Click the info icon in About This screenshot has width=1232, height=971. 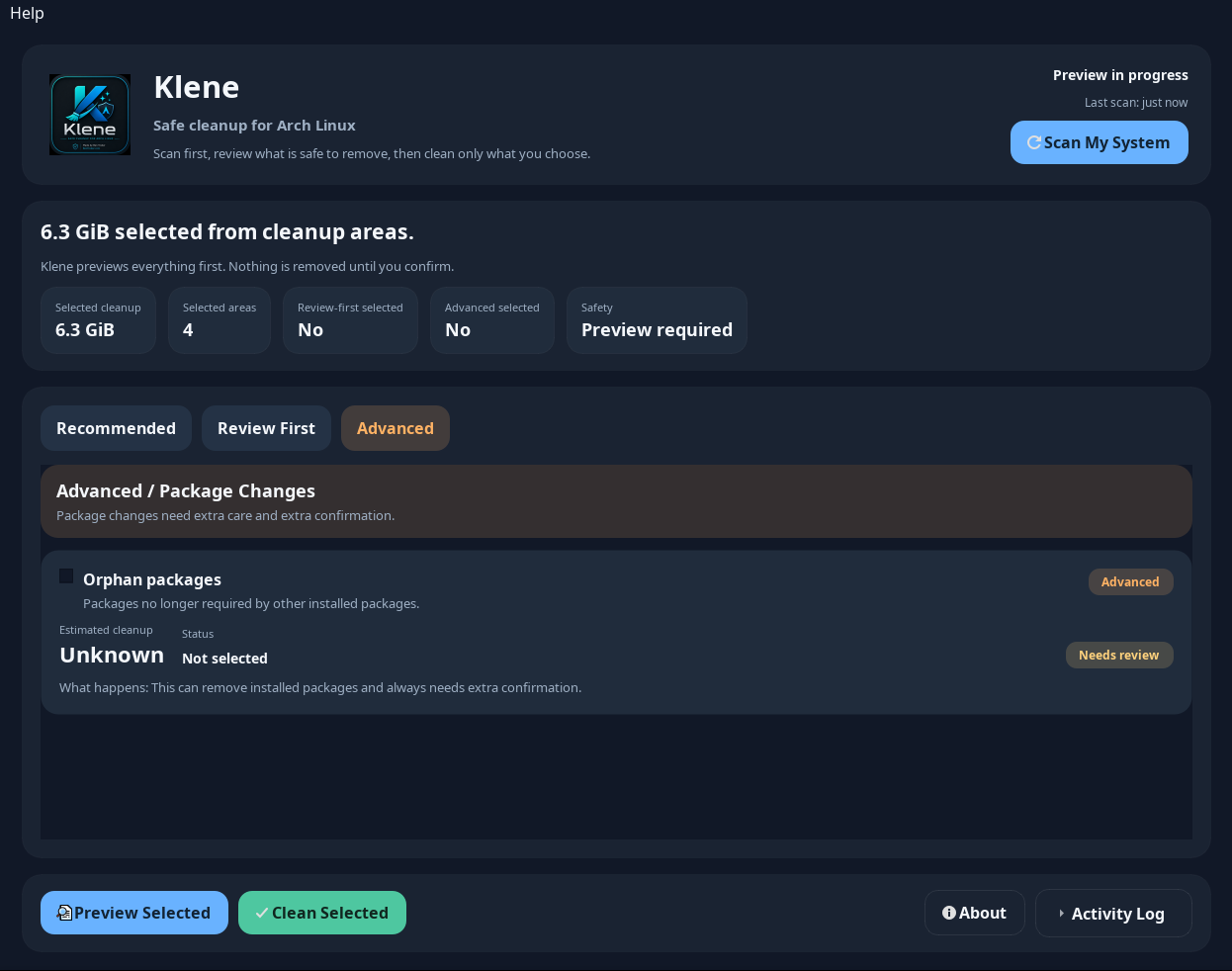pyautogui.click(x=949, y=913)
